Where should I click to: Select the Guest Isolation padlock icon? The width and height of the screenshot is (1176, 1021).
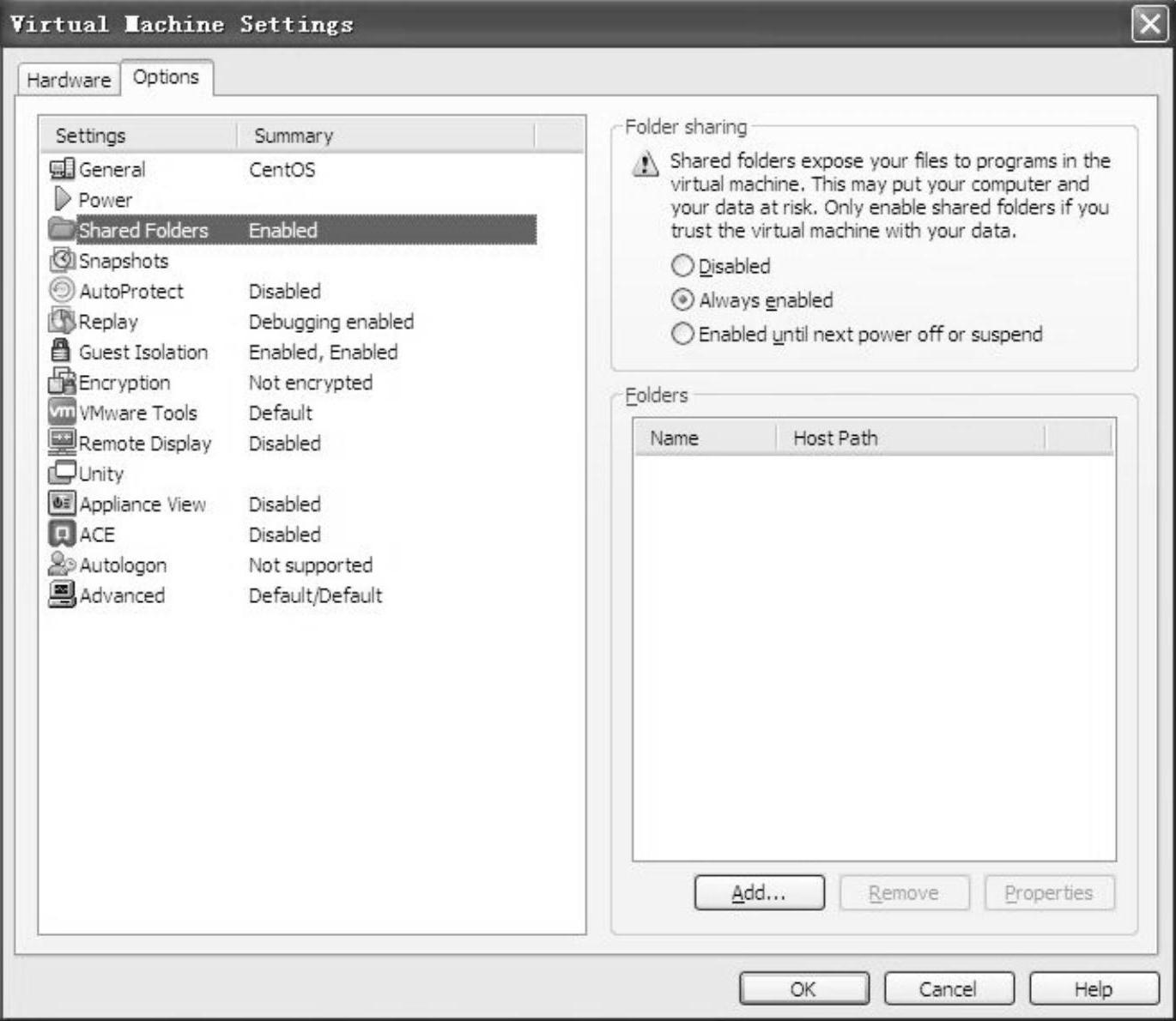coord(60,351)
